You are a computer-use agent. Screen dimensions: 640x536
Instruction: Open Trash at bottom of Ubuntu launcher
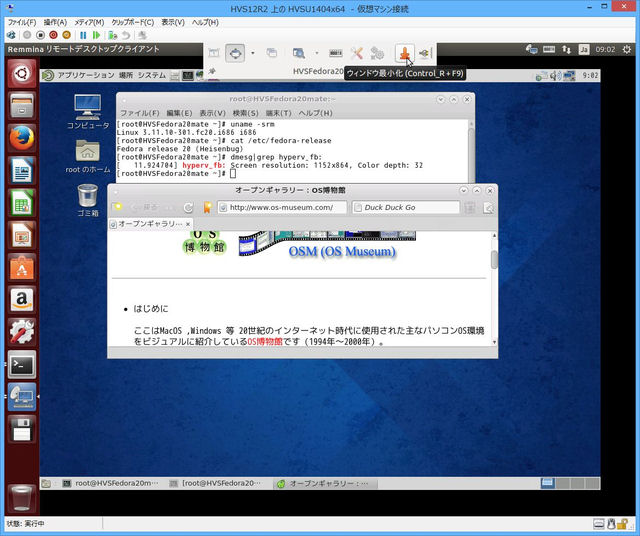[x=22, y=498]
